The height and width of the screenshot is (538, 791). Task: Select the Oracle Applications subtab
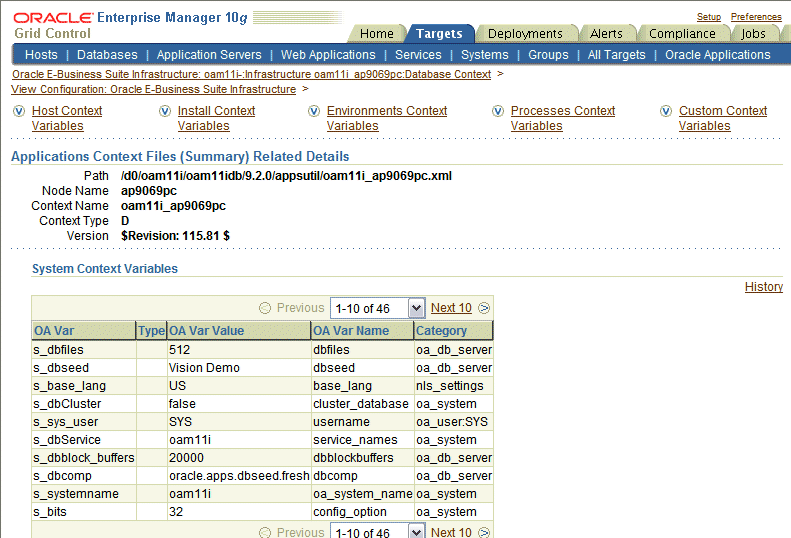point(717,55)
